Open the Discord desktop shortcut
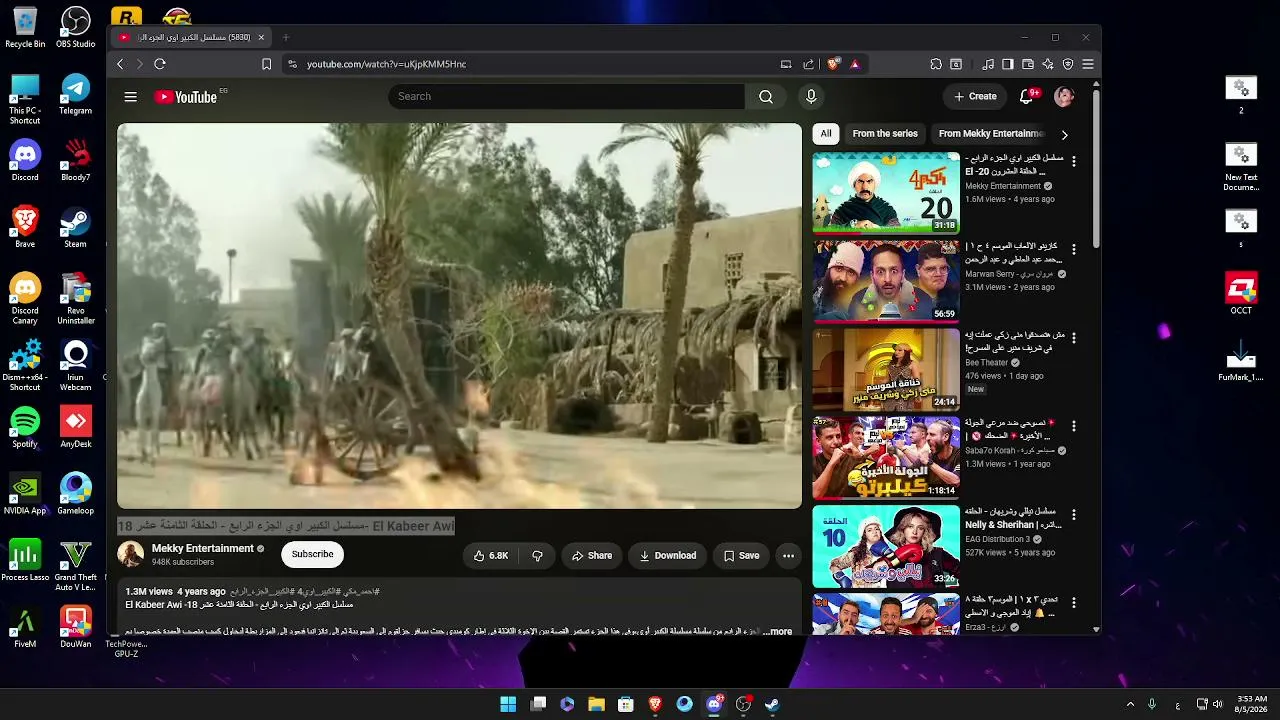Screen dimensions: 1280x720 pyautogui.click(x=25, y=160)
